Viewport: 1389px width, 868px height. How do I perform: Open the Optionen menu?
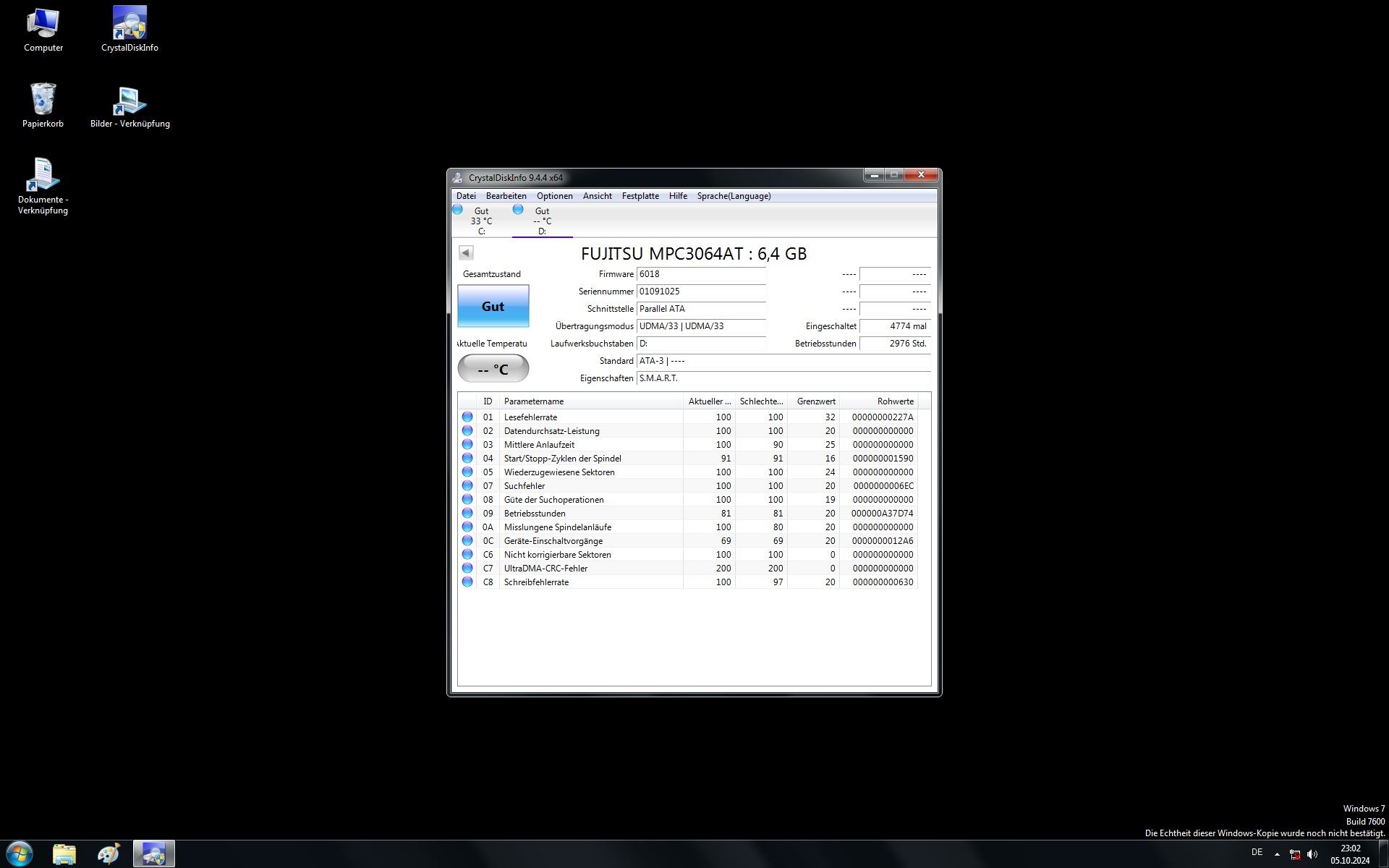(554, 196)
